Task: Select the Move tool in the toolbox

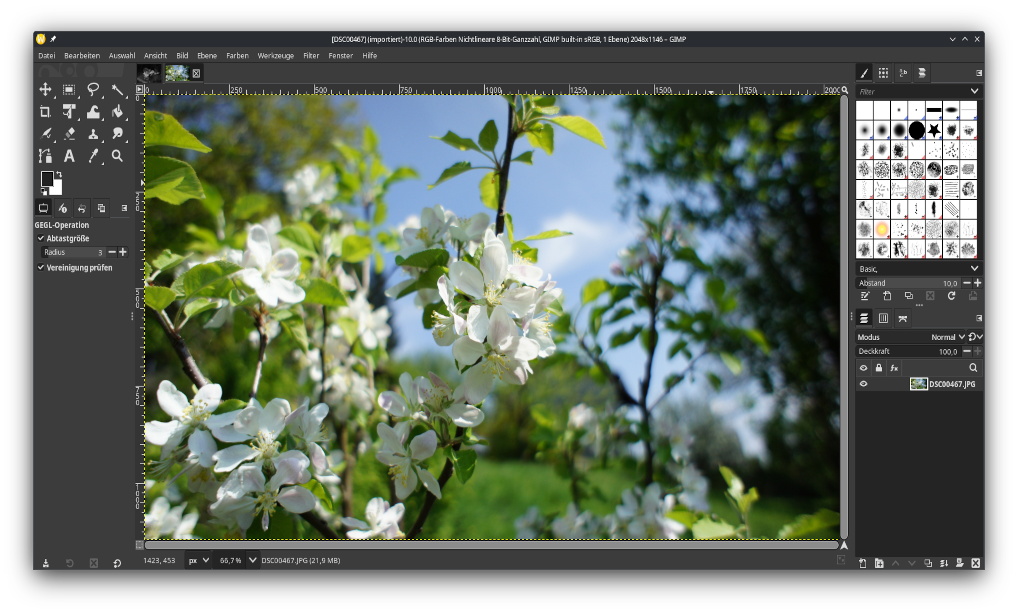Action: click(x=45, y=90)
